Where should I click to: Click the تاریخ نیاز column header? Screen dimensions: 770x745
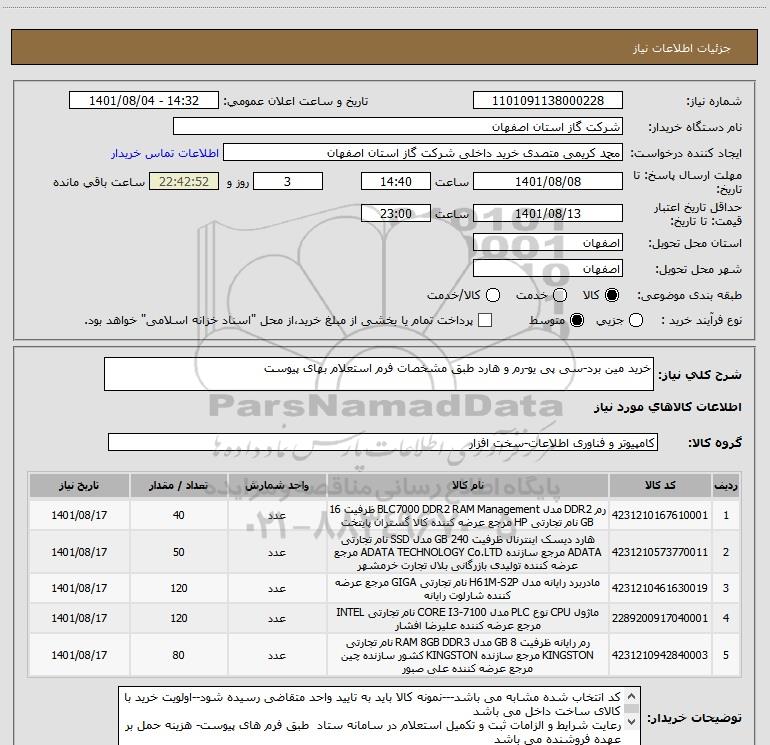coord(79,486)
